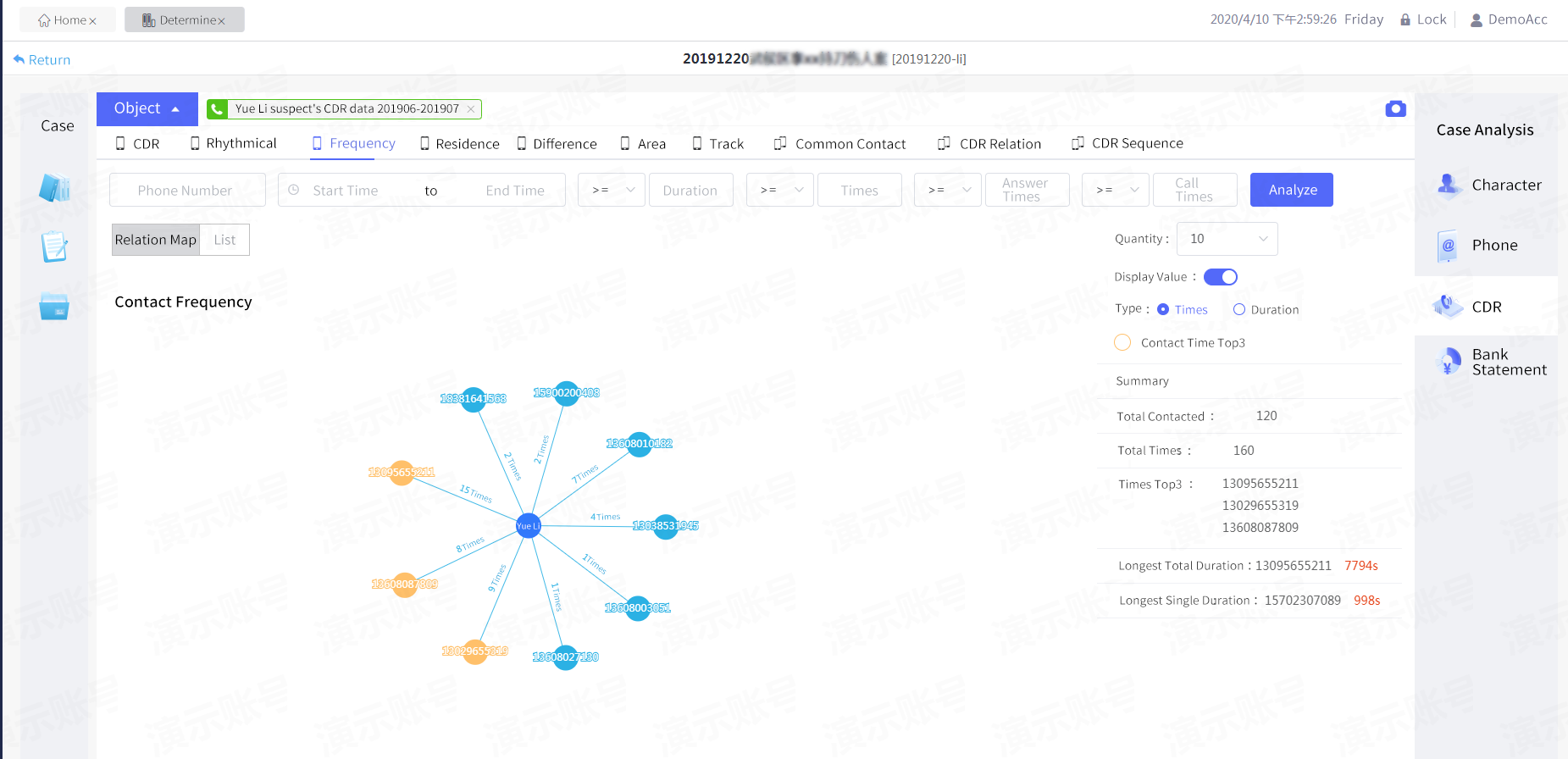Remove the Yue Li CDR data tag

pyautogui.click(x=471, y=109)
